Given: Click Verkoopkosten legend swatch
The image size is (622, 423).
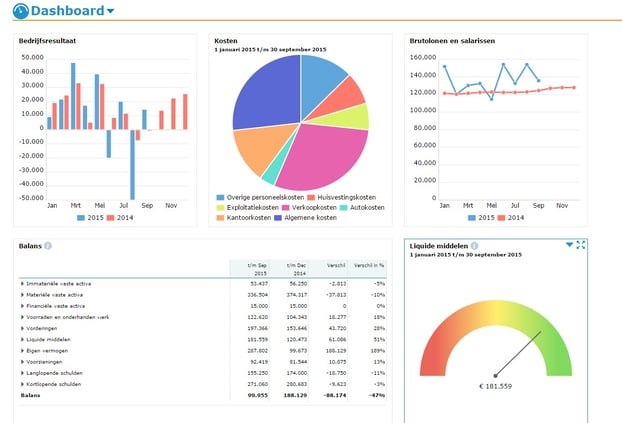Looking at the screenshot, I should [286, 208].
